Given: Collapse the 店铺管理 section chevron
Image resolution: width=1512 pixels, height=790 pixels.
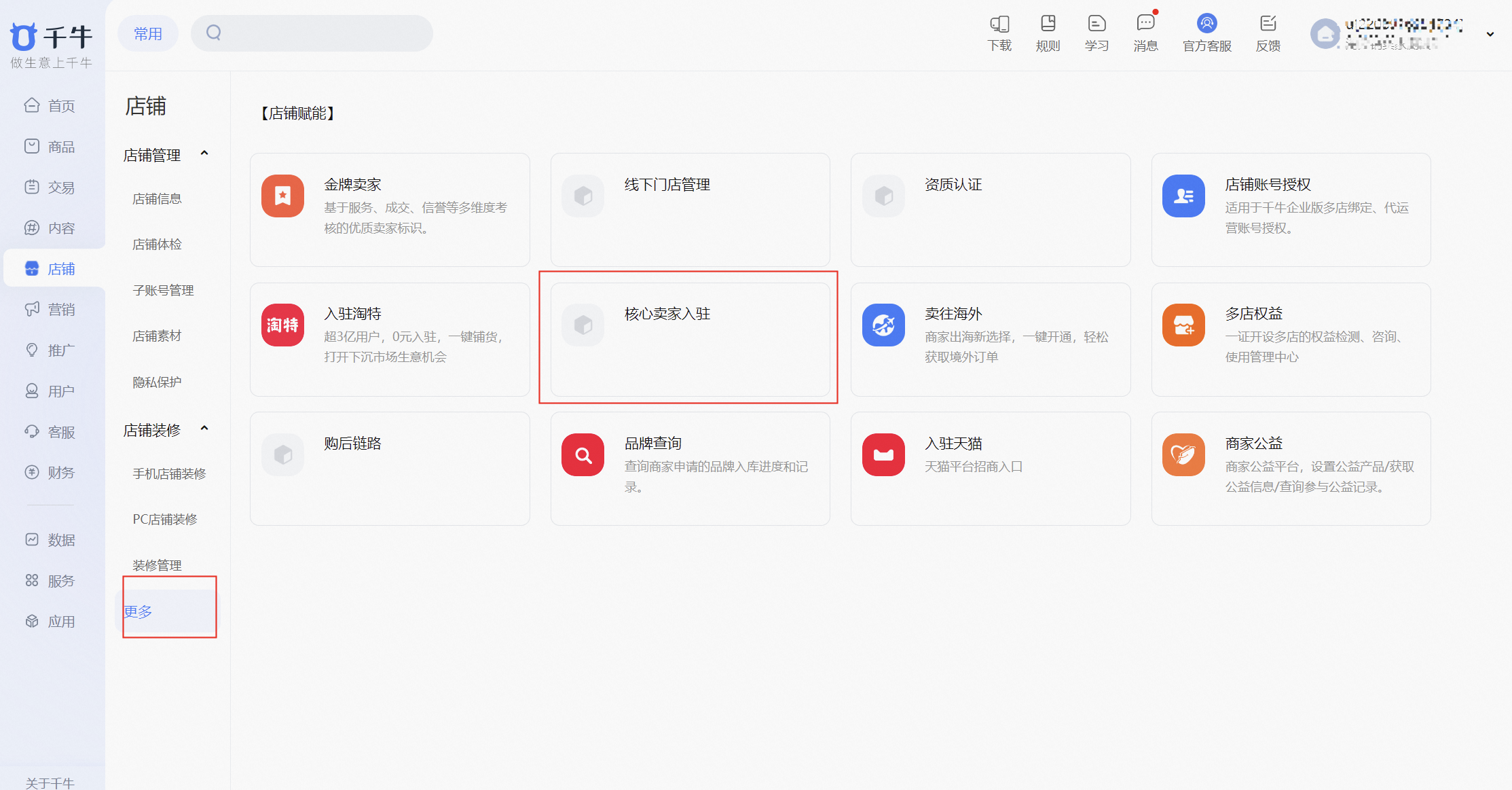Looking at the screenshot, I should (204, 154).
